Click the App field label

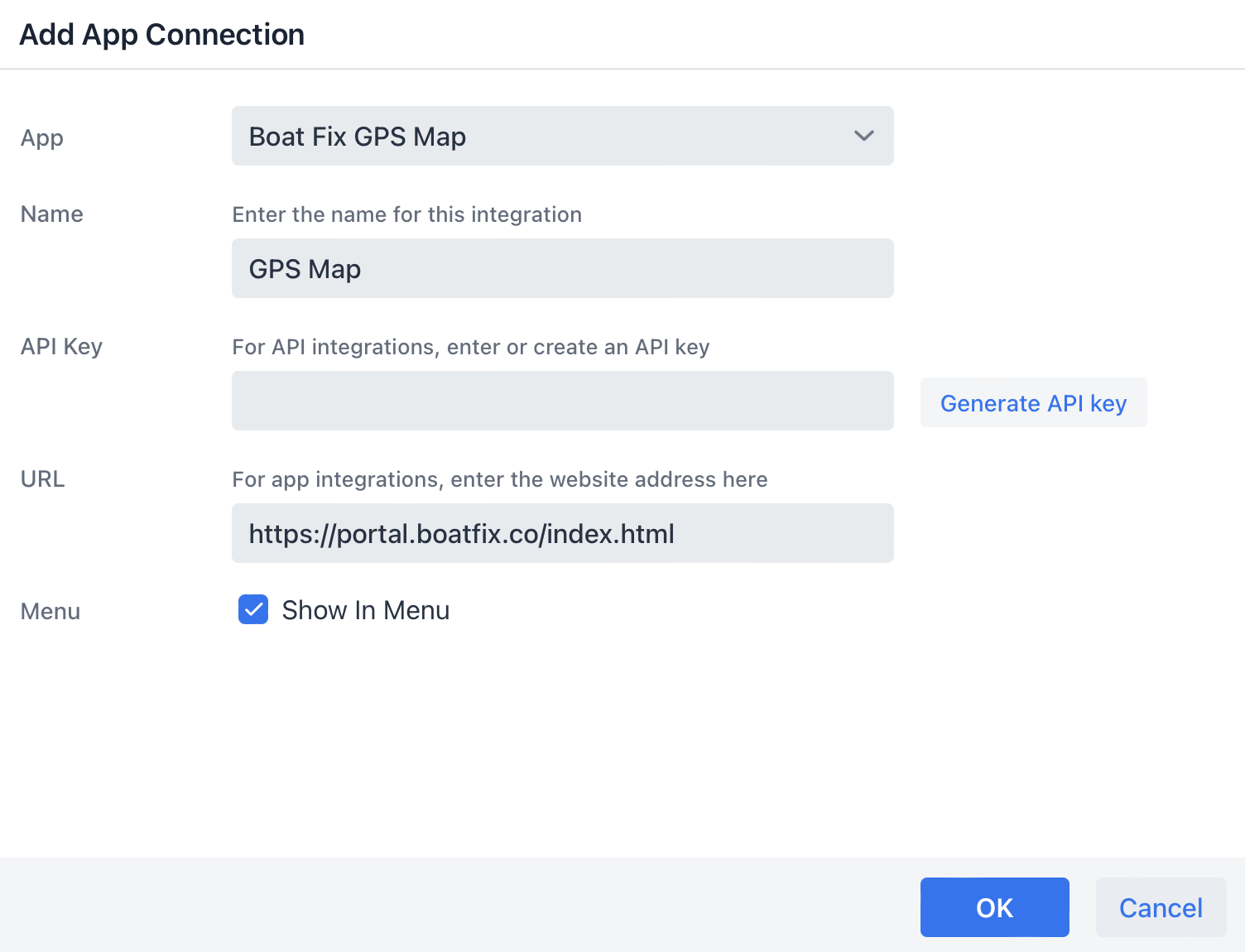42,138
